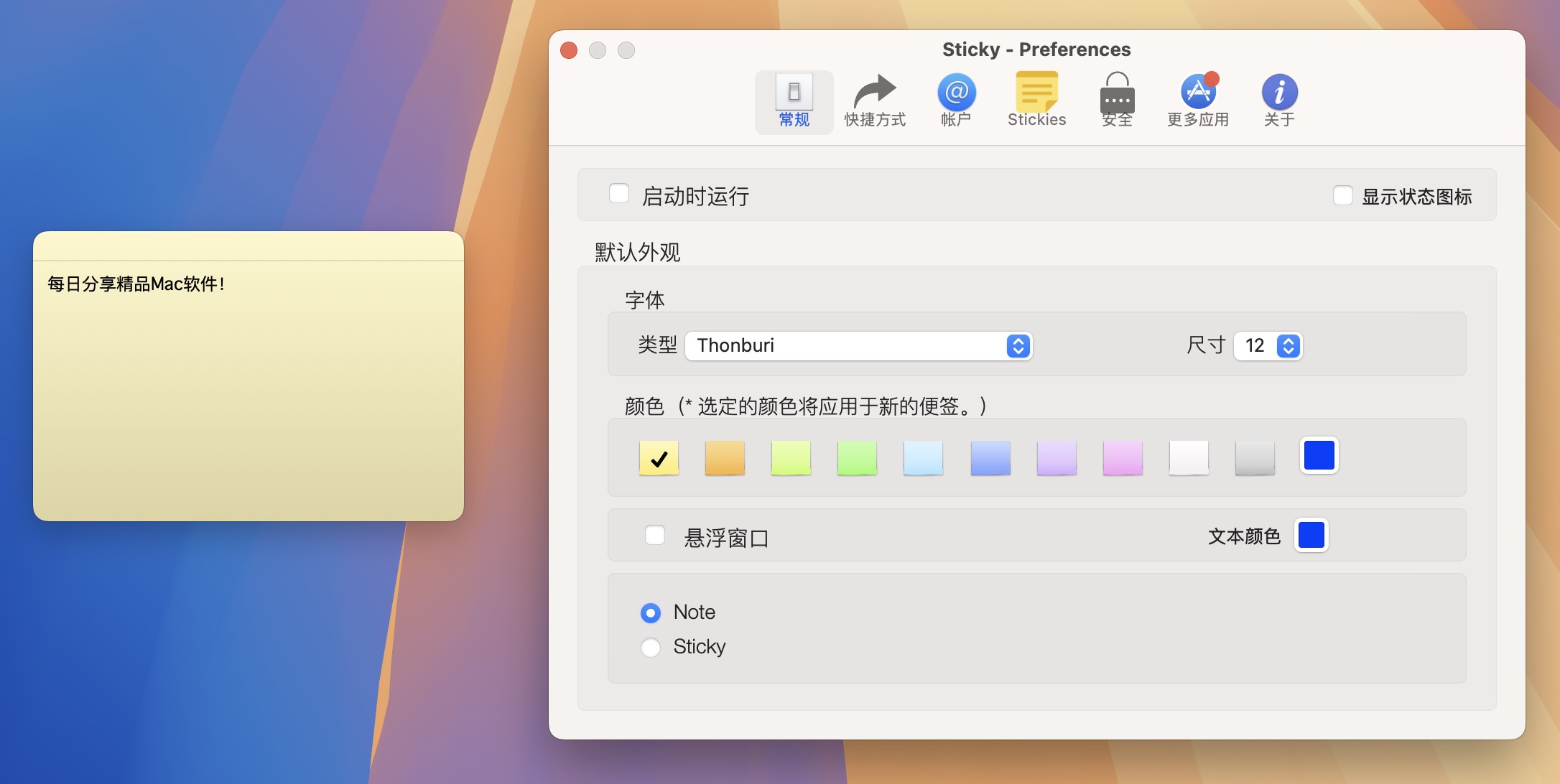Open the blue color picker swatch
Screen dimensions: 1560x784
click(x=1319, y=454)
